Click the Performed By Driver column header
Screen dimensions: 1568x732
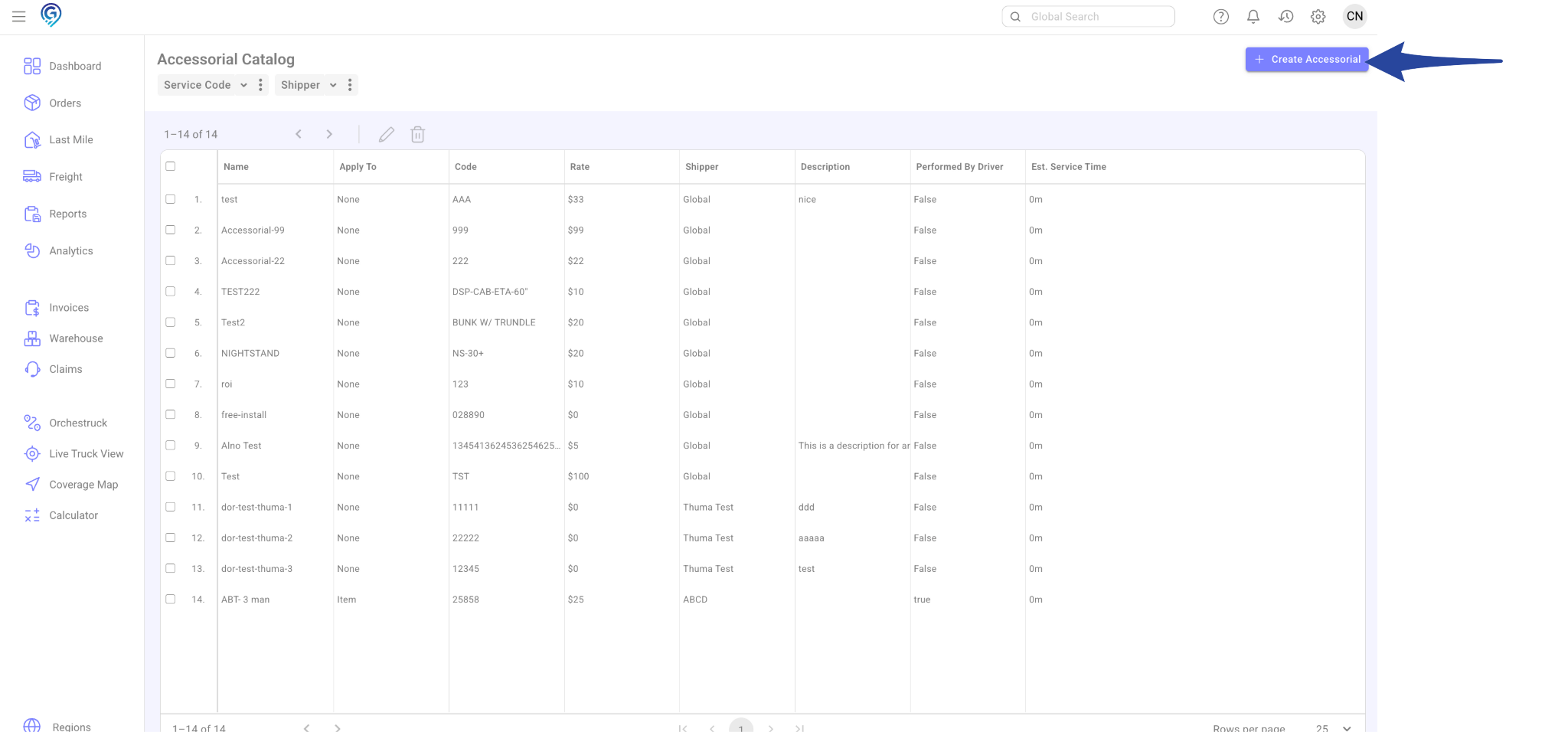(x=959, y=166)
